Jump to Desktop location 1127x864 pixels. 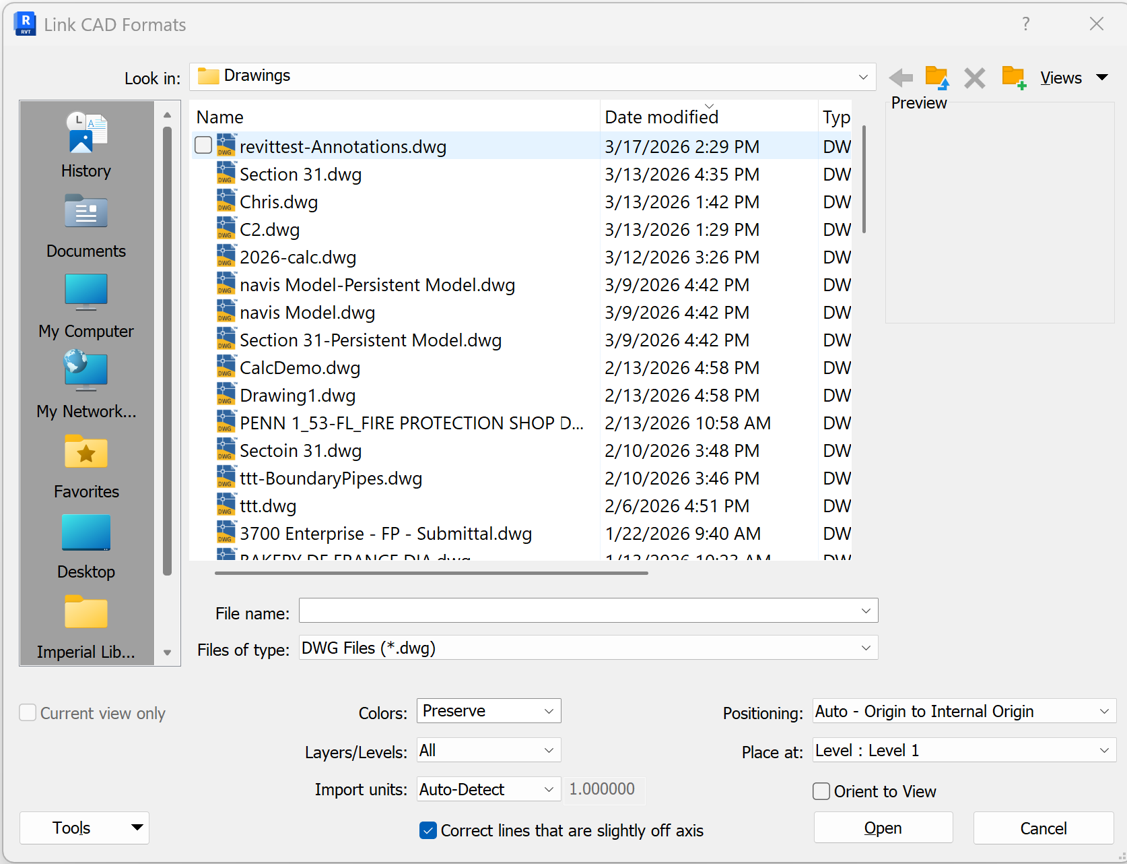[86, 533]
